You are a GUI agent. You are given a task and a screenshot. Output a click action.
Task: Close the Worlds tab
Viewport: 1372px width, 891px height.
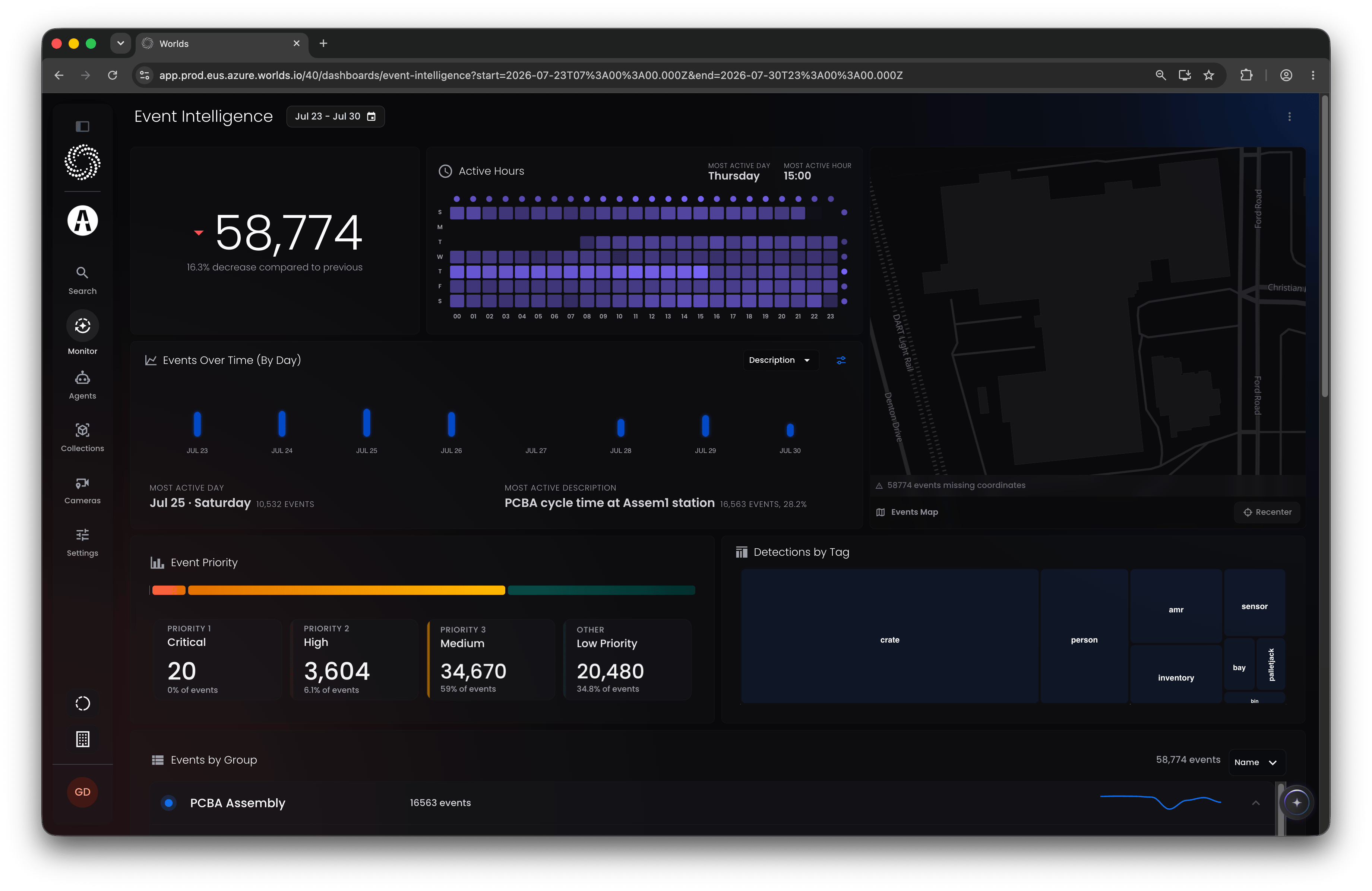(297, 43)
